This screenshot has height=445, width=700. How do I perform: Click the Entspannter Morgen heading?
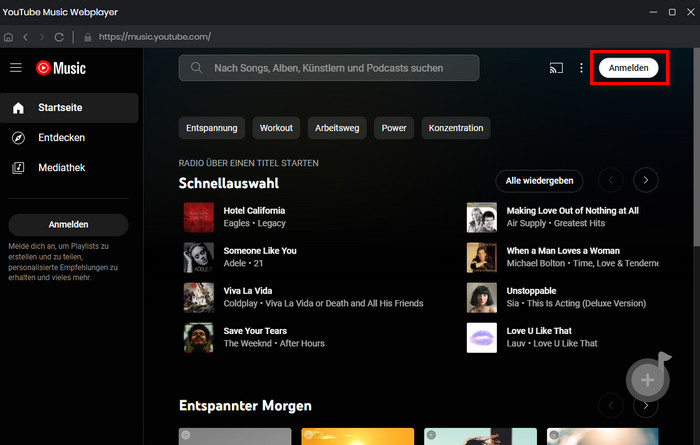(x=245, y=406)
